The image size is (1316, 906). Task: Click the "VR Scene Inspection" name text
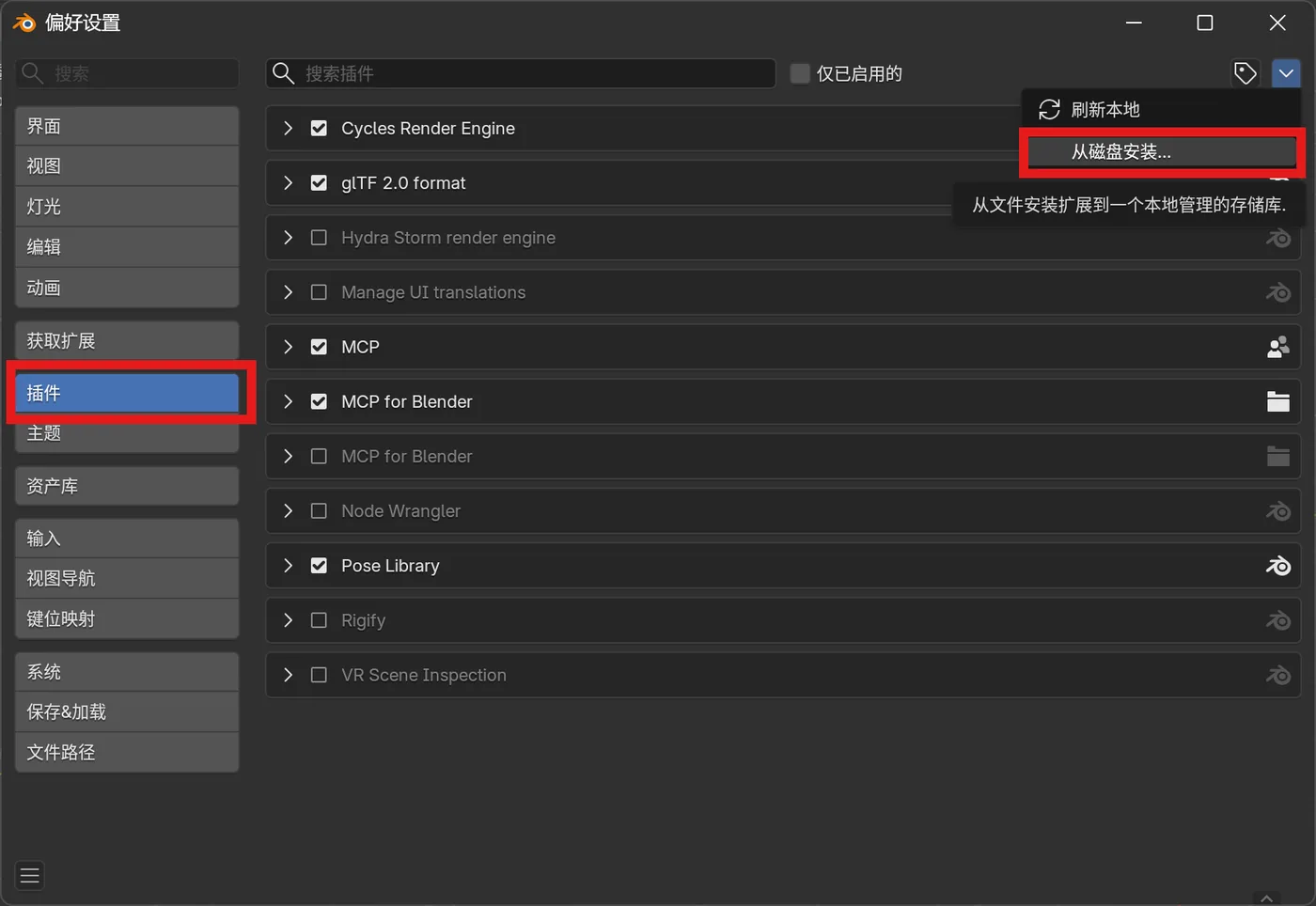pyautogui.click(x=424, y=675)
